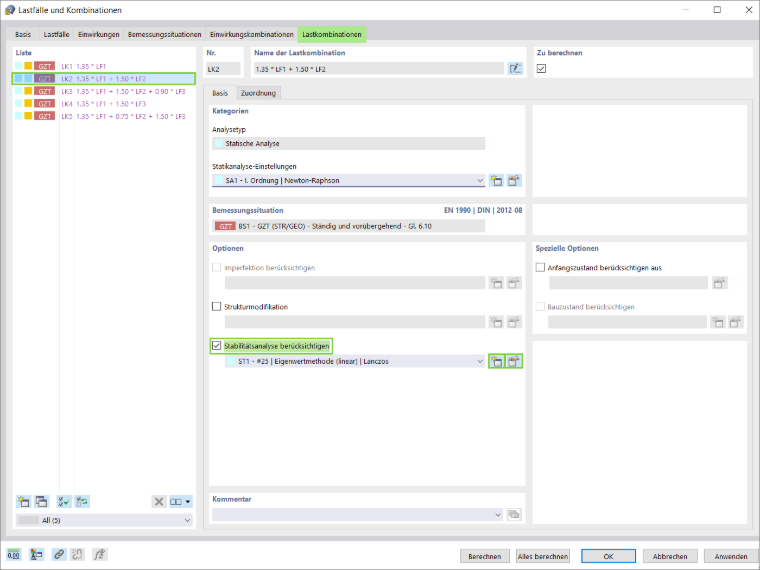
Task: Click new construction stage icon
Action: 718,322
